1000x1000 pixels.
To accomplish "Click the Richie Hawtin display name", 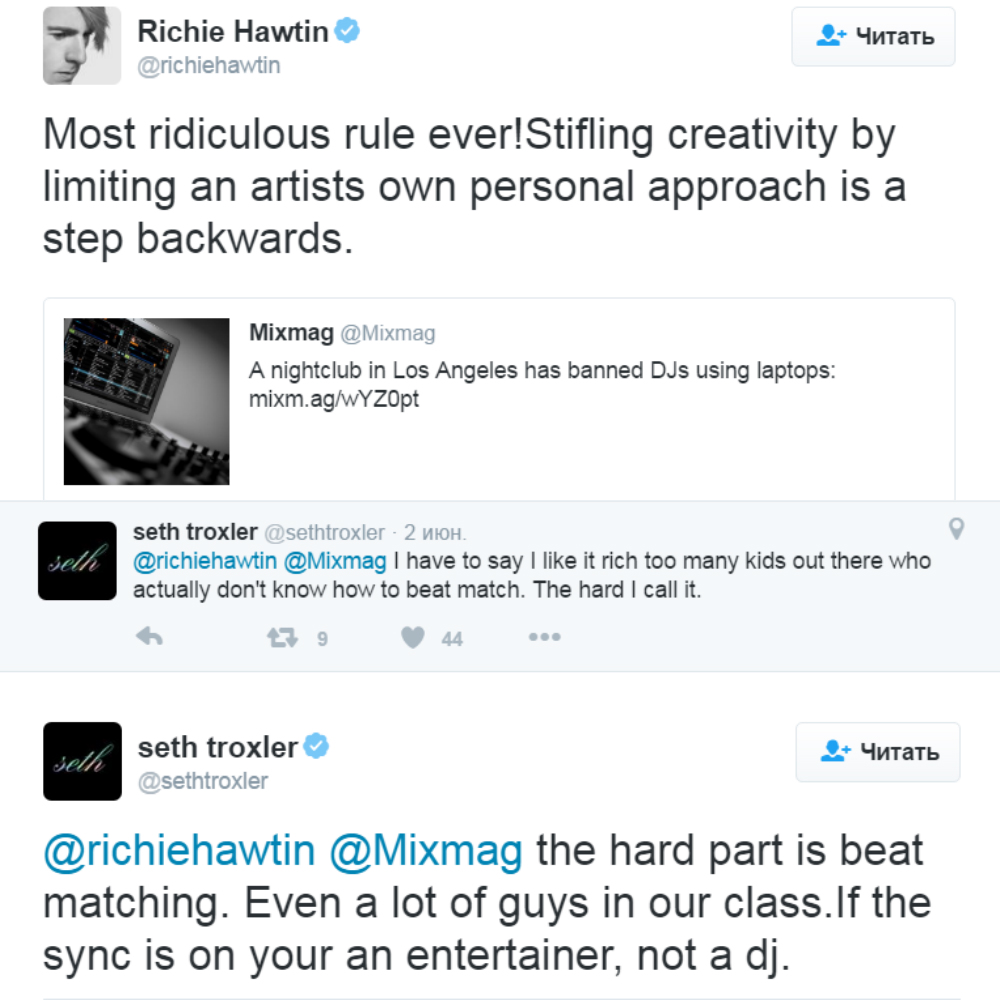I will [x=232, y=32].
